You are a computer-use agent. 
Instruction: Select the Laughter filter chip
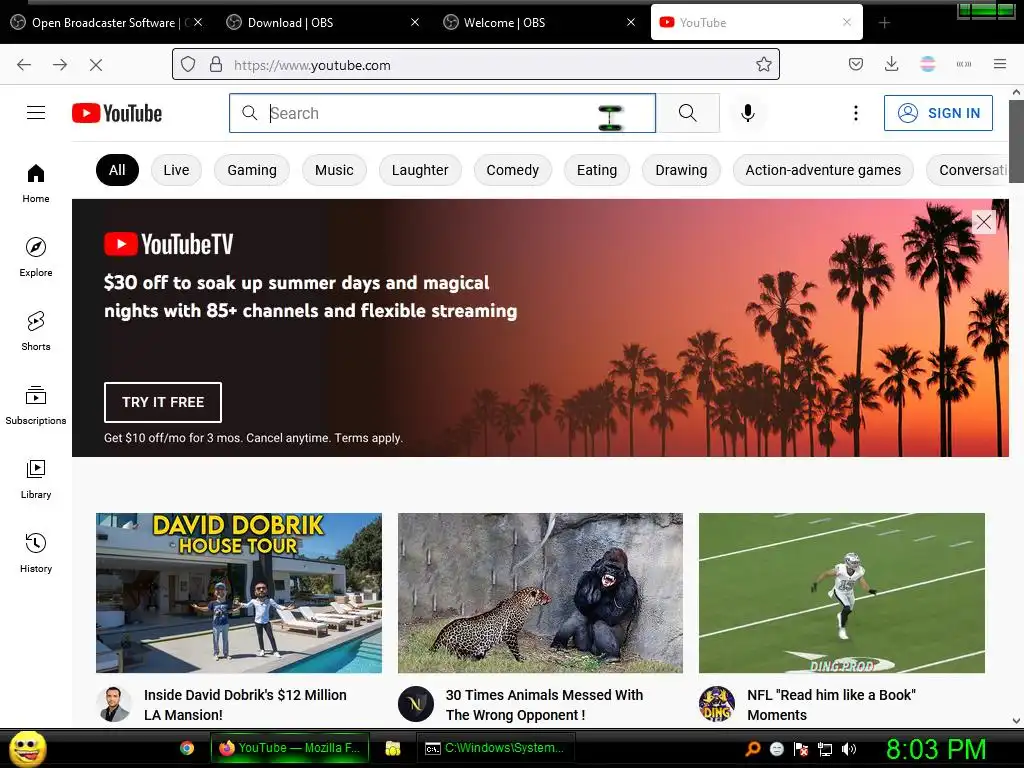click(x=420, y=170)
